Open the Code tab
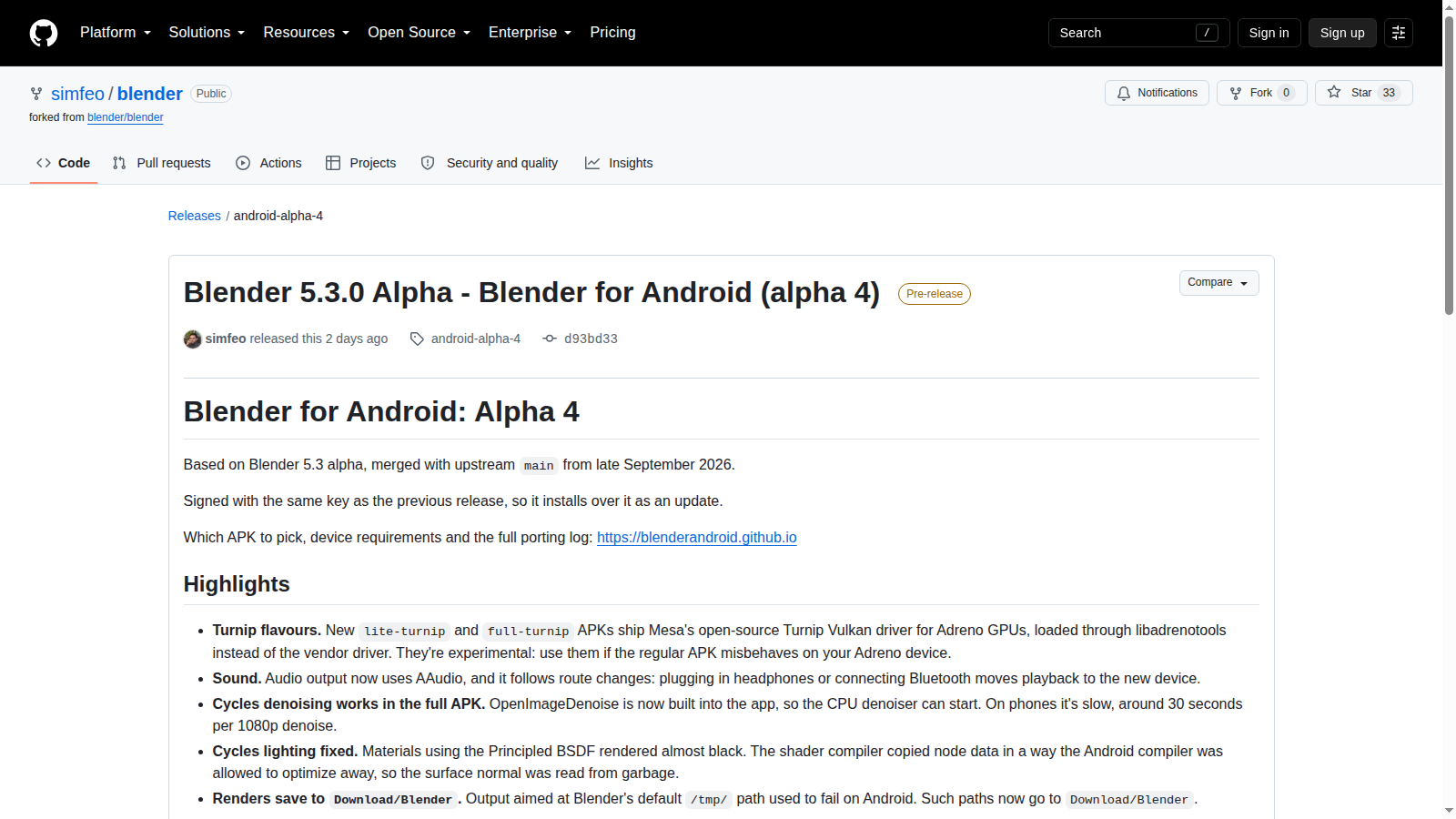The width and height of the screenshot is (1456, 819). [x=63, y=163]
